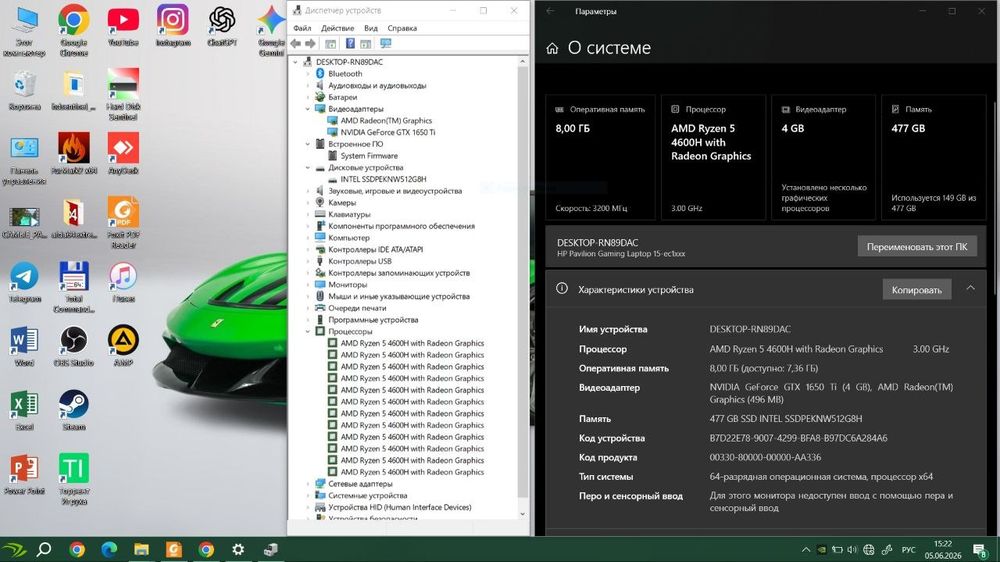Open YouTube desktop shortcut

(x=123, y=26)
